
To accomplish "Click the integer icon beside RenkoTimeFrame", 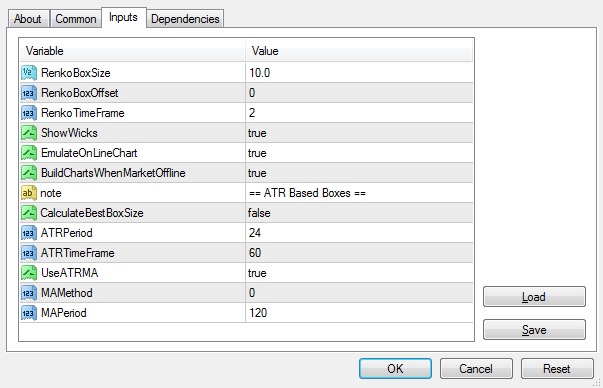I will tap(29, 113).
